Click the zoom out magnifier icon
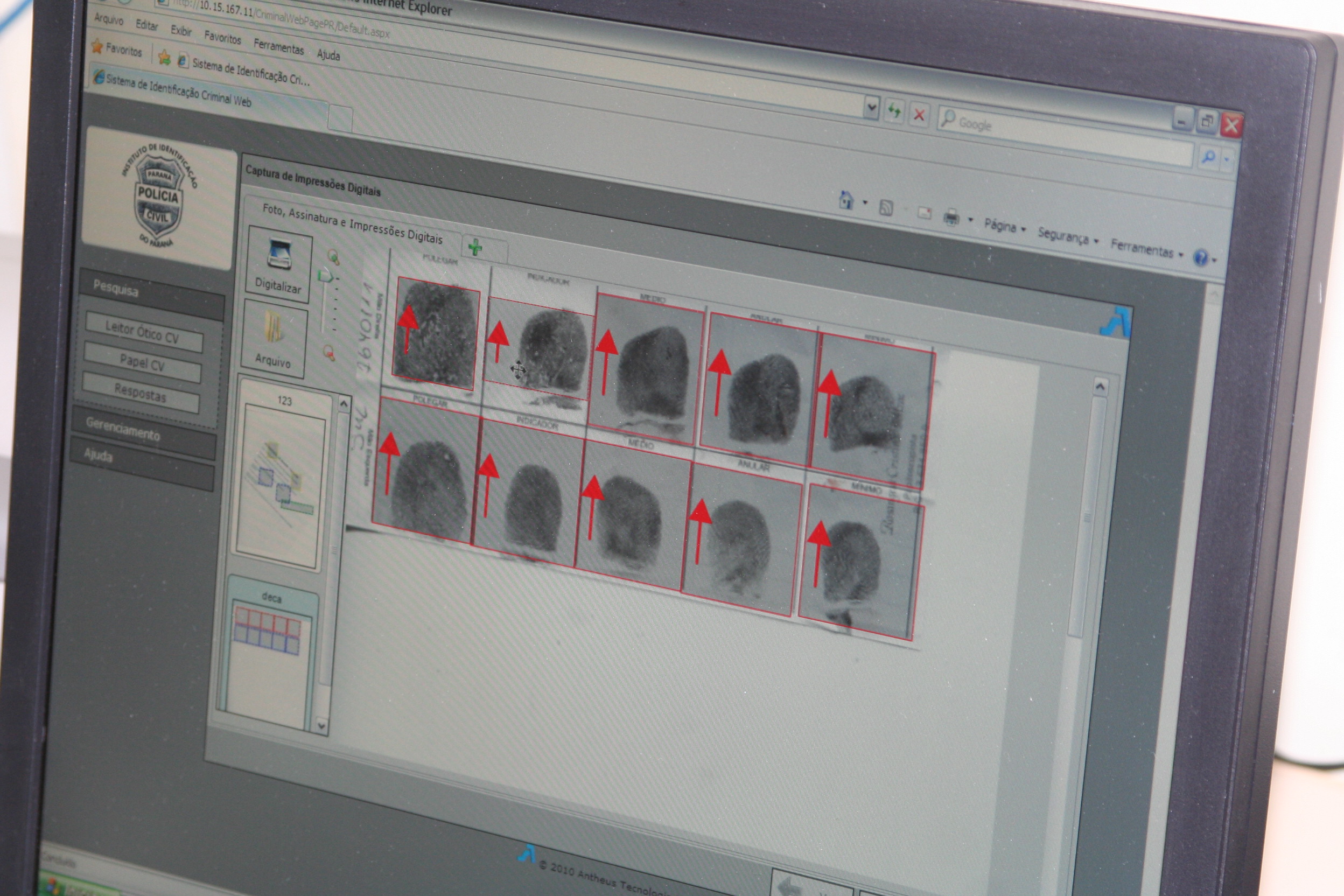This screenshot has height=896, width=1344. [329, 352]
